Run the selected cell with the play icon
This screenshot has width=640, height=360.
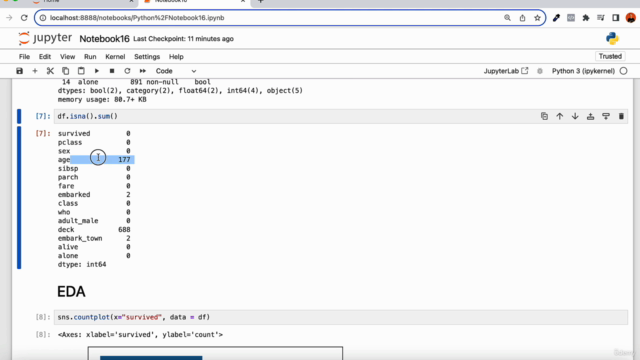click(x=97, y=71)
